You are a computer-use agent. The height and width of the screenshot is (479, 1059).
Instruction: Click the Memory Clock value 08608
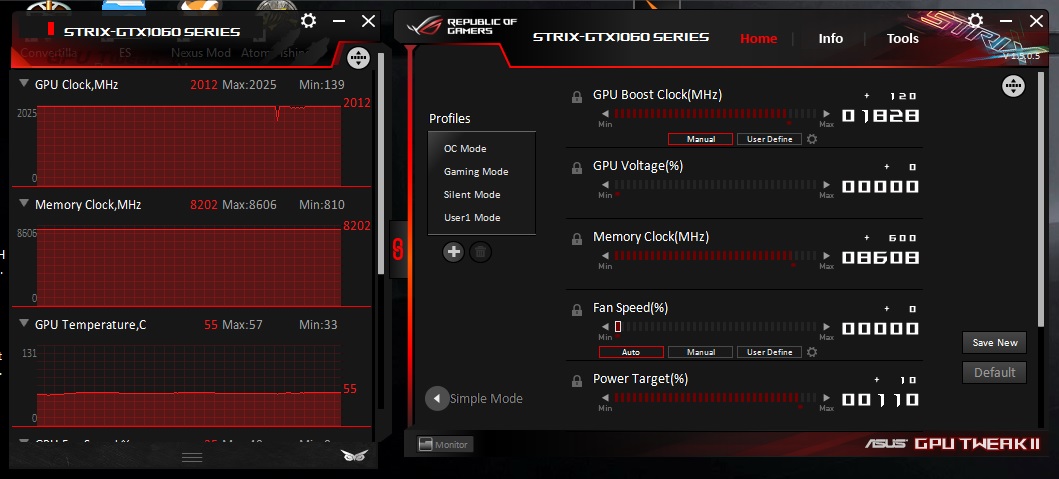tap(880, 257)
